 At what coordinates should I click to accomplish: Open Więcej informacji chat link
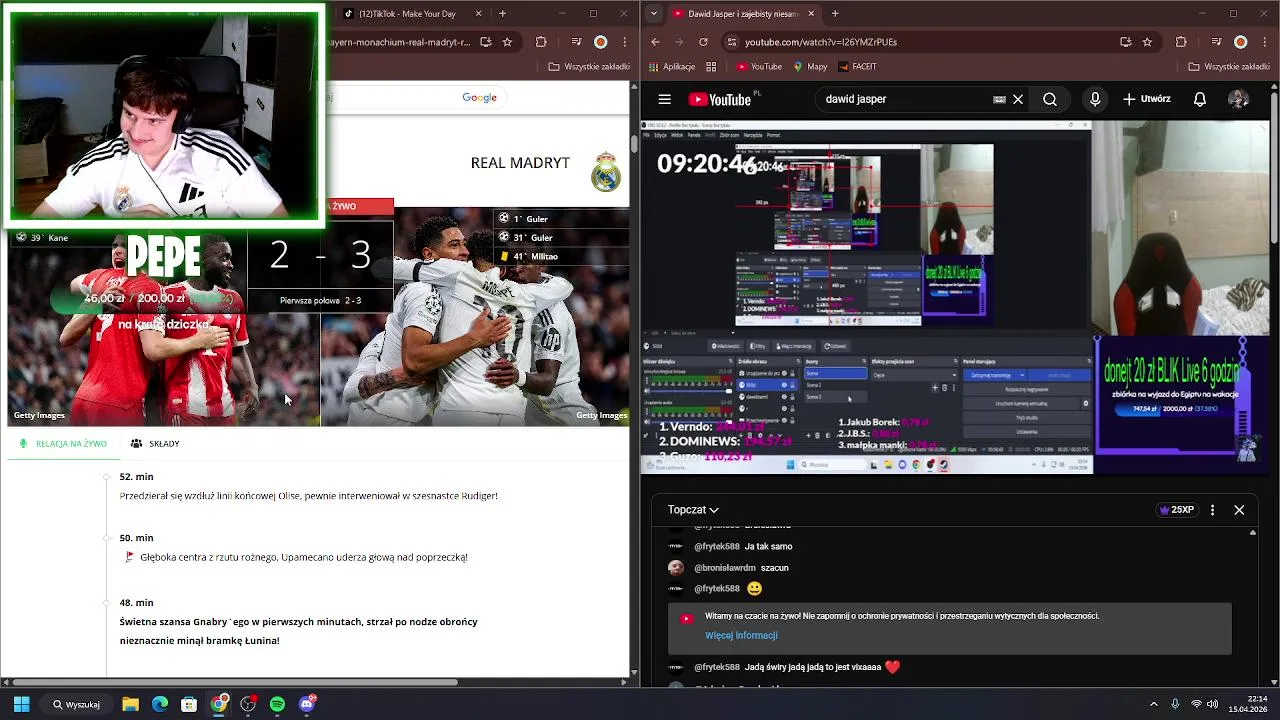(x=741, y=635)
